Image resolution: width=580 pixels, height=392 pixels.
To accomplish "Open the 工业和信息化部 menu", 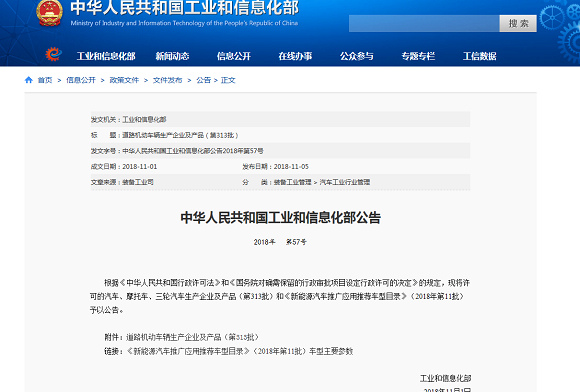I will (106, 56).
